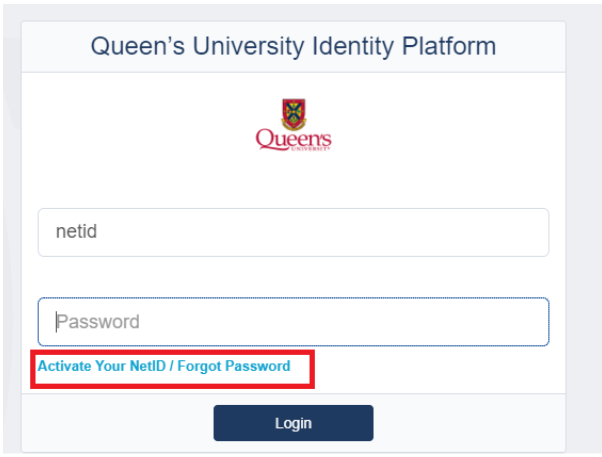Click the "Password" placeholder text
This screenshot has width=602, height=457.
(x=98, y=322)
